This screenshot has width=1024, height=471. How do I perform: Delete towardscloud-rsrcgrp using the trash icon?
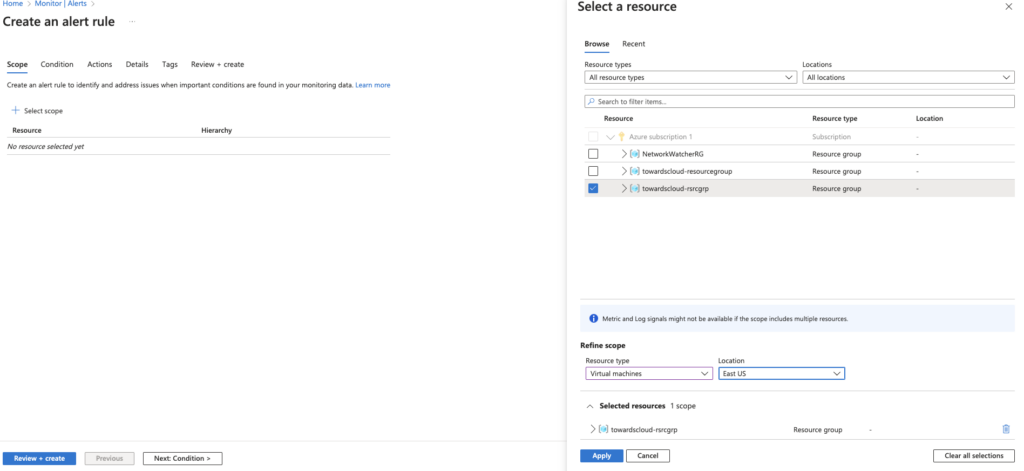pyautogui.click(x=1006, y=429)
